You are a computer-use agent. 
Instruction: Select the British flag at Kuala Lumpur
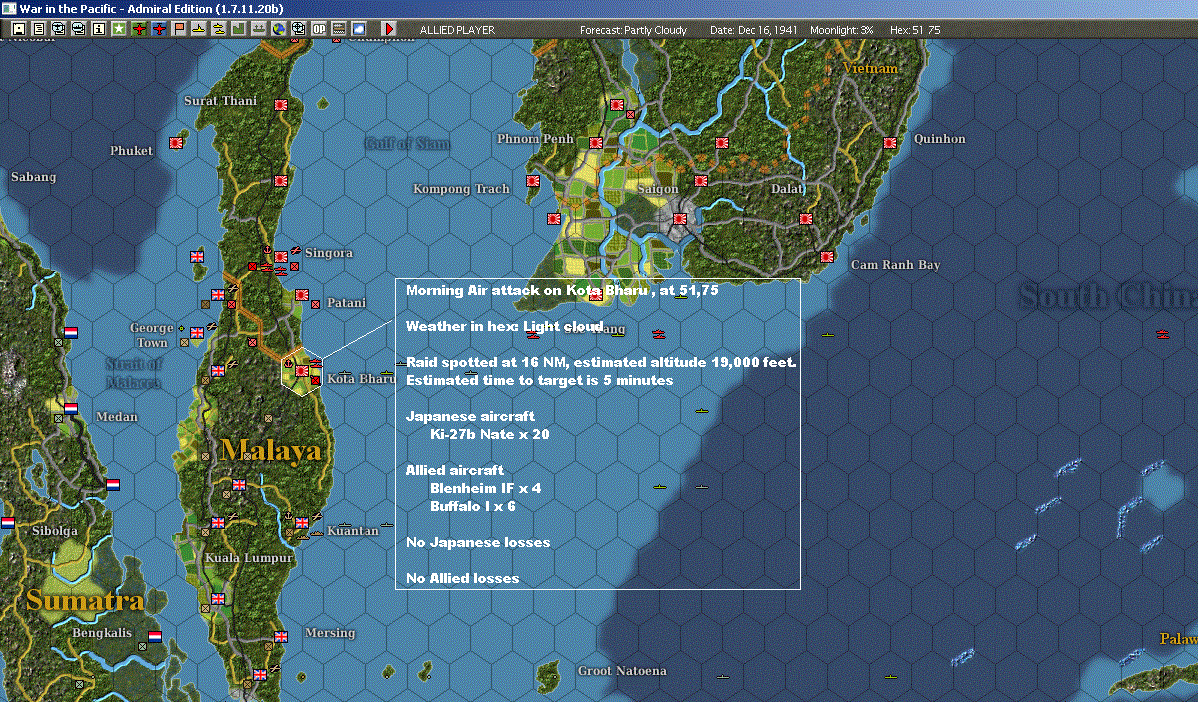click(x=218, y=523)
